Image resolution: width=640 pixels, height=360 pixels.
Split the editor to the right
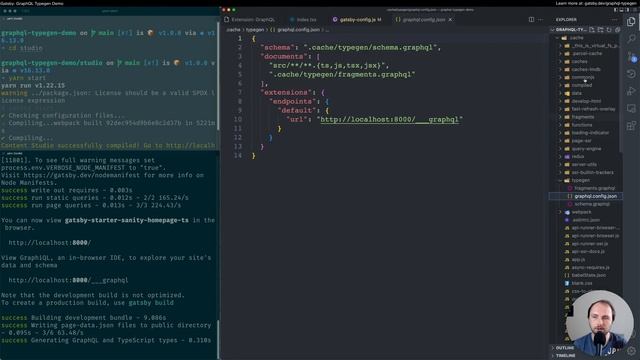(x=531, y=20)
